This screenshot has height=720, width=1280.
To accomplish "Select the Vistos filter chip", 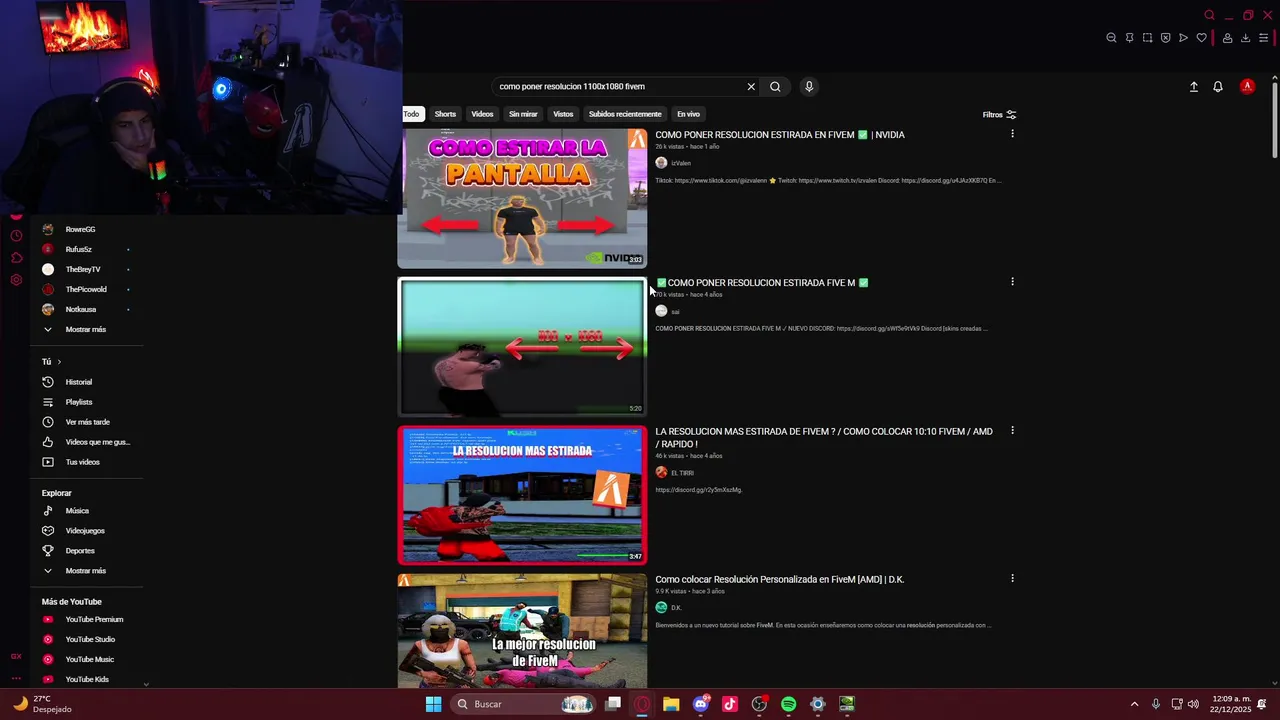I will point(563,114).
